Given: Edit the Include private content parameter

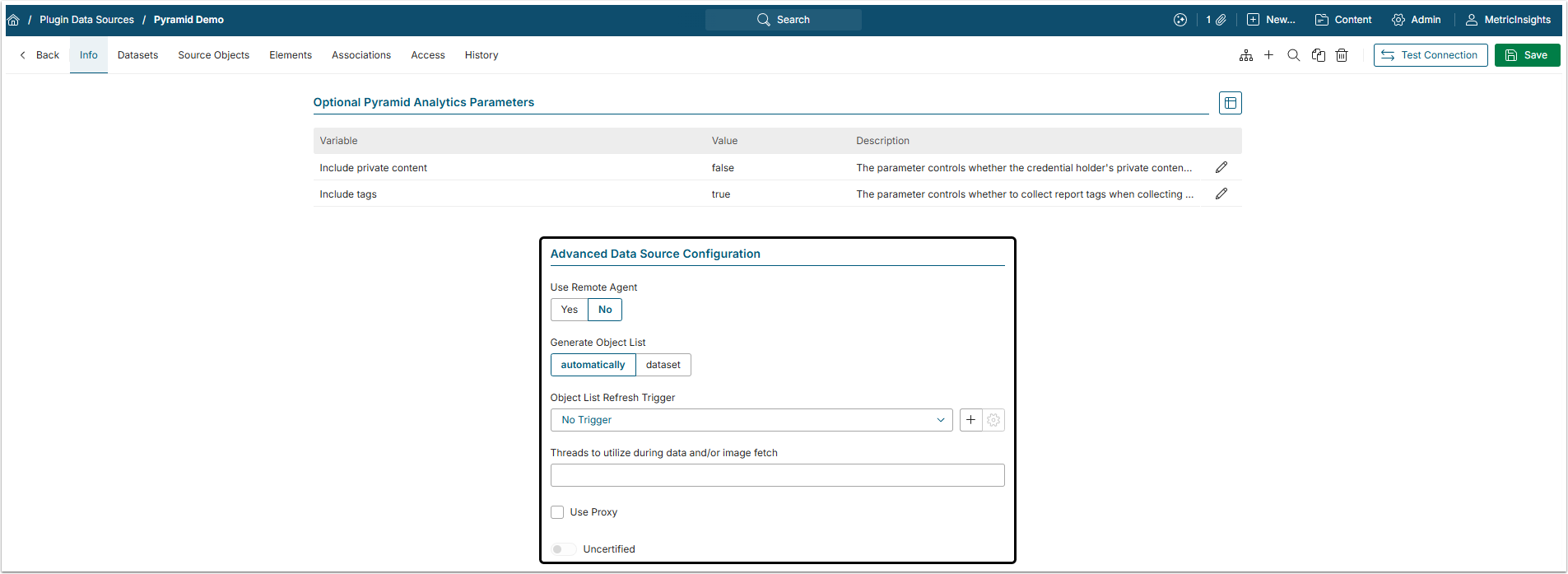Looking at the screenshot, I should click(x=1221, y=167).
